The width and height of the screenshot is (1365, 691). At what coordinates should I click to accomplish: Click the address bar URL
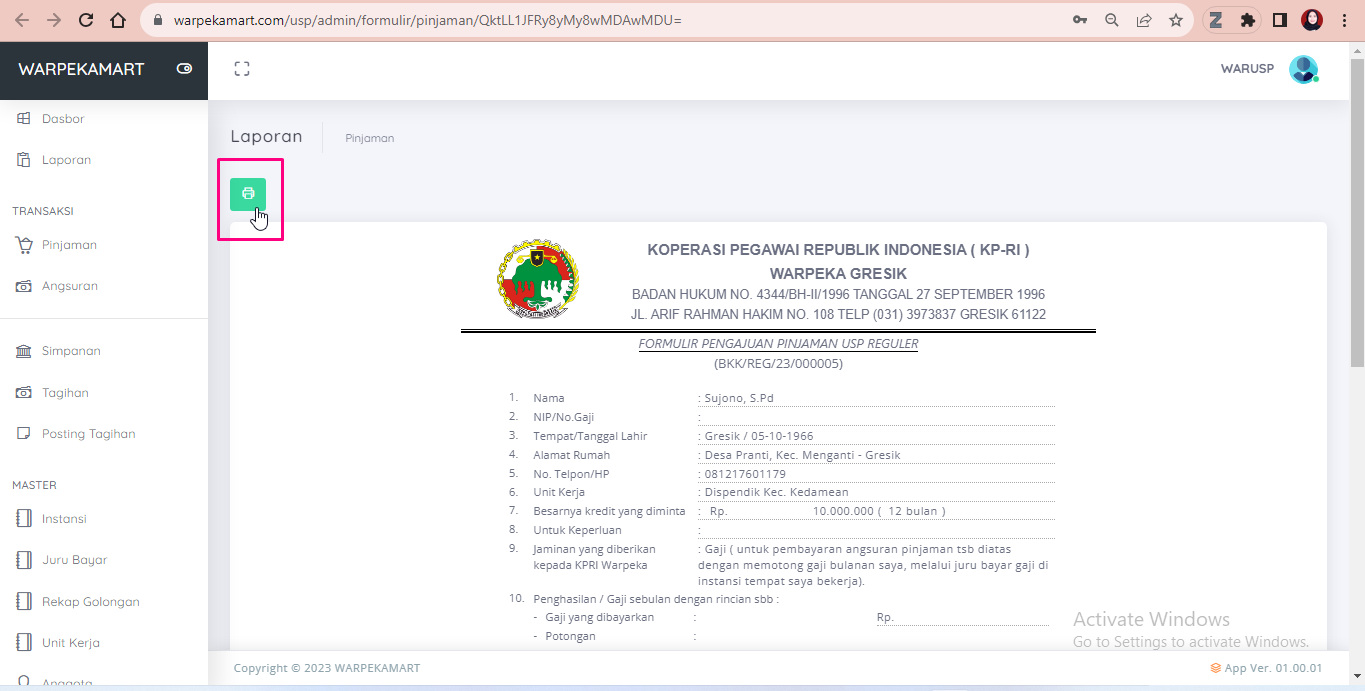click(x=427, y=20)
